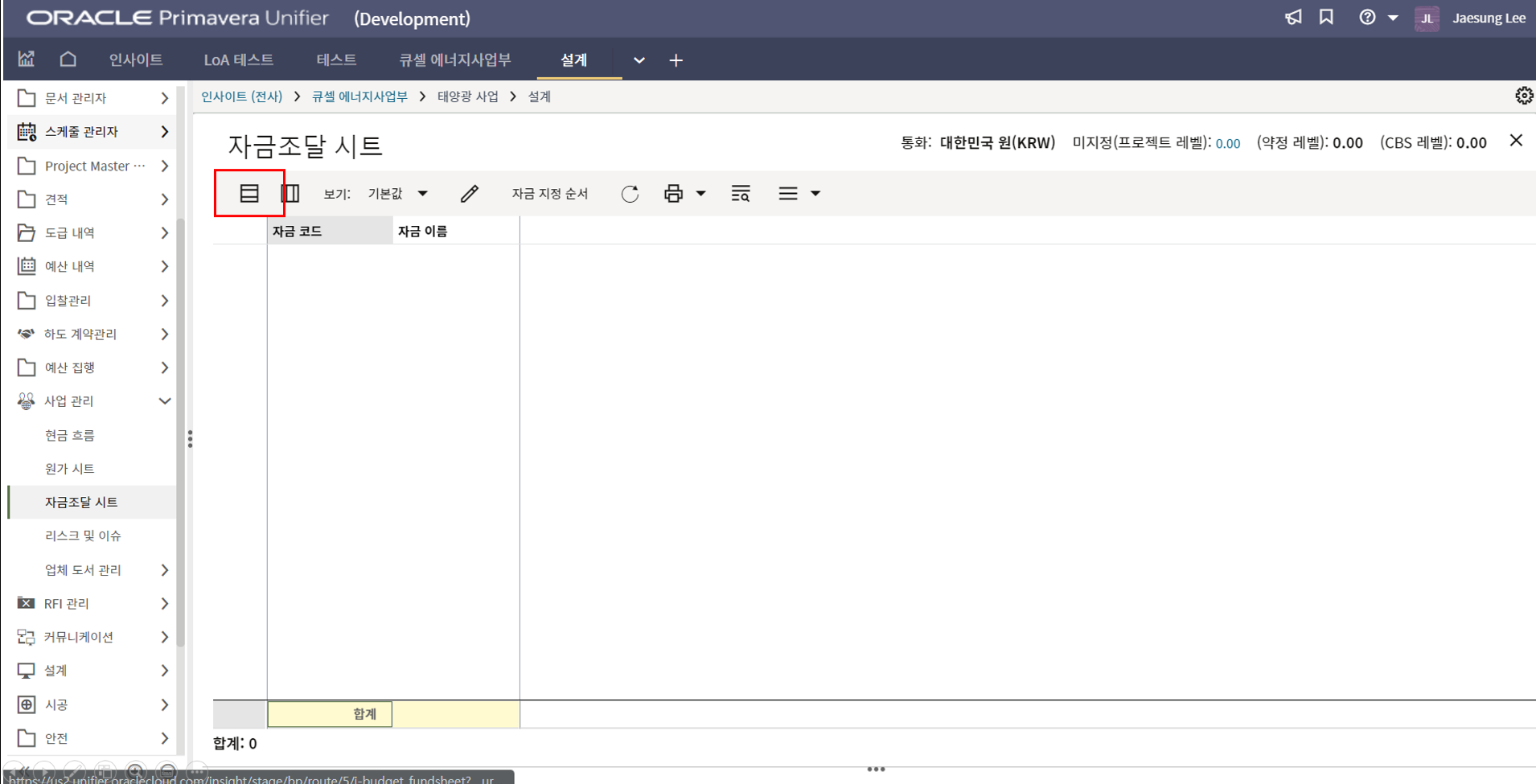Click the refresh icon in toolbar
Image resolution: width=1536 pixels, height=784 pixels.
(x=630, y=194)
